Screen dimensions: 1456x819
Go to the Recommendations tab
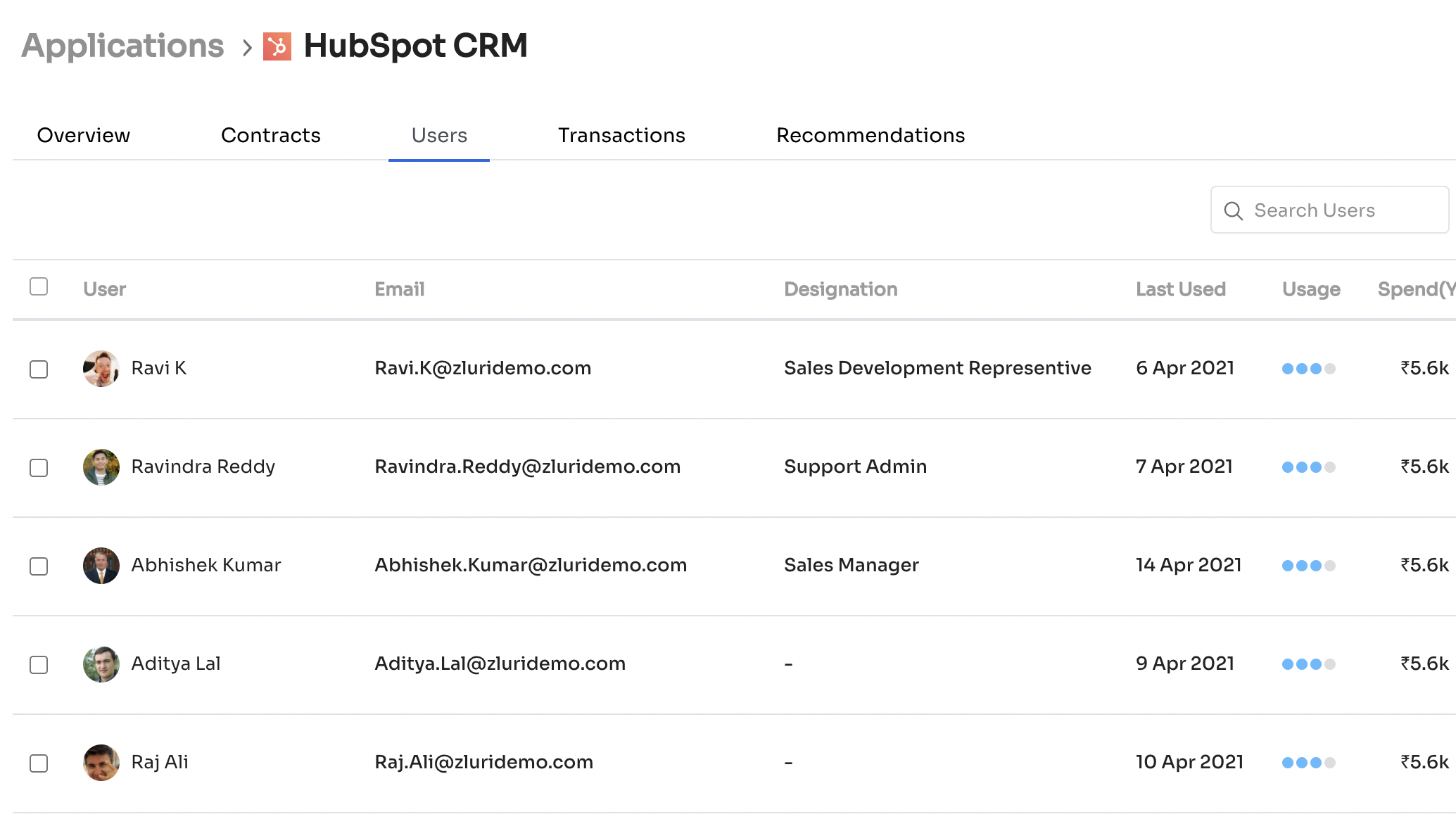pyautogui.click(x=870, y=135)
